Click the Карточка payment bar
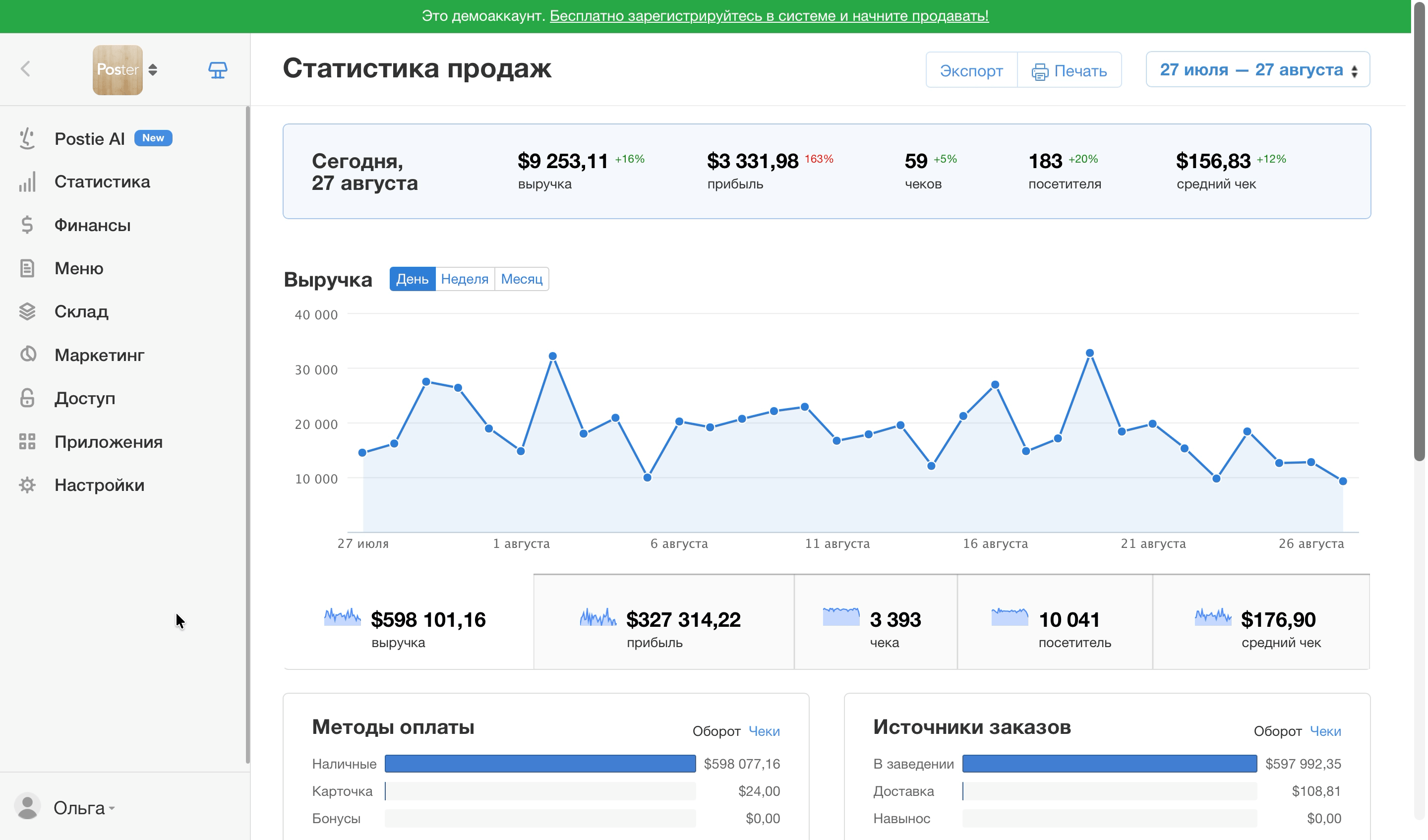The height and width of the screenshot is (840, 1428). tap(540, 791)
